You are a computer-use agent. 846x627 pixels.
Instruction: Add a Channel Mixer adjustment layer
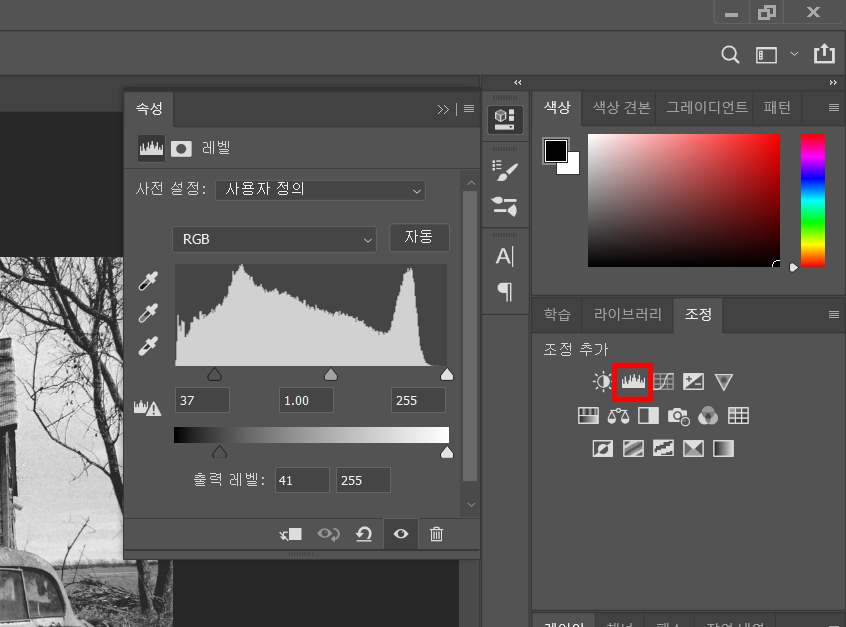(x=708, y=416)
